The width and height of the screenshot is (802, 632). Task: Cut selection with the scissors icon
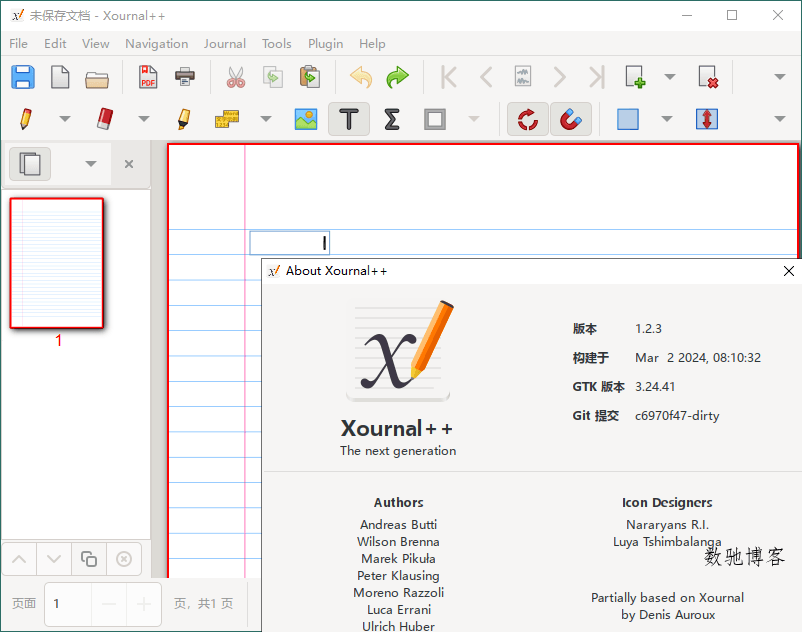point(236,77)
